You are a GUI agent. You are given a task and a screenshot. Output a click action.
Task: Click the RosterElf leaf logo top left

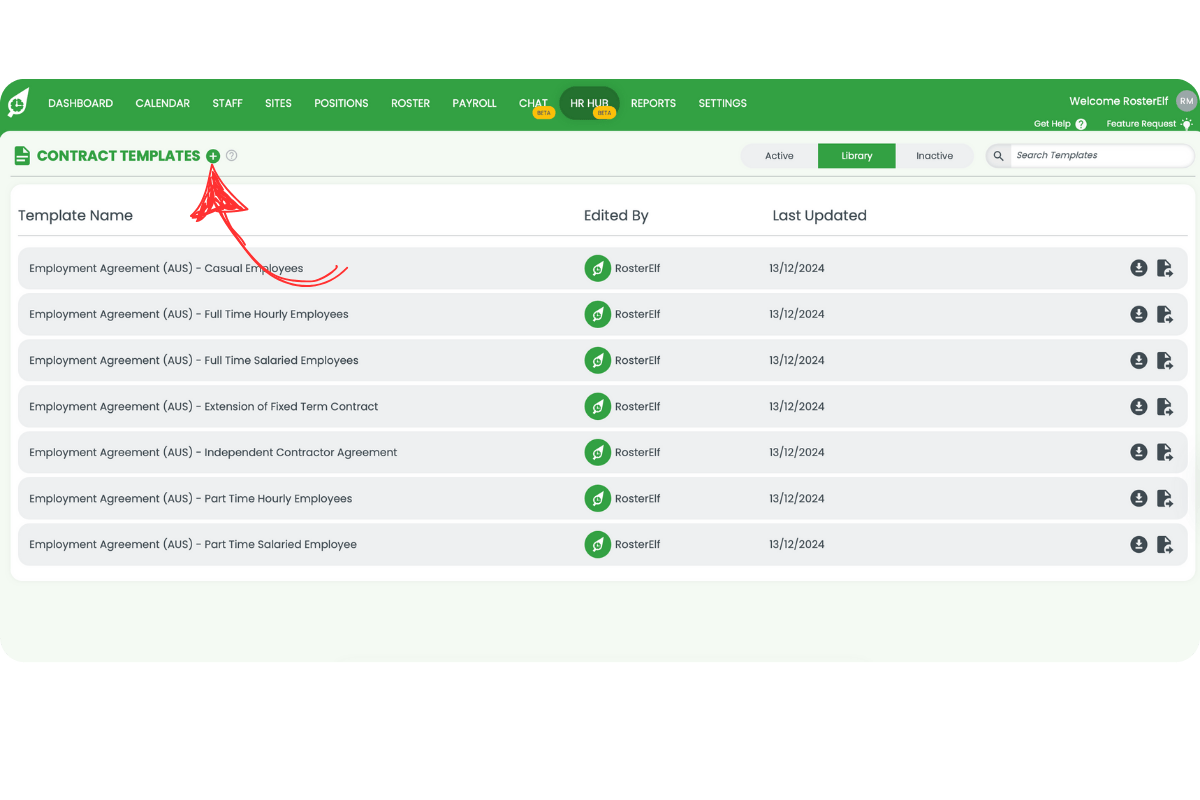pos(18,103)
